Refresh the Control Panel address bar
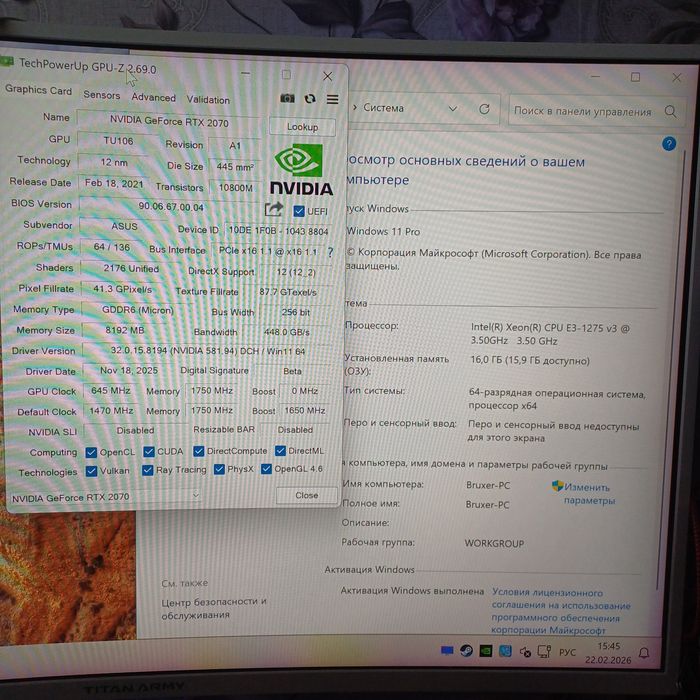 tap(484, 109)
